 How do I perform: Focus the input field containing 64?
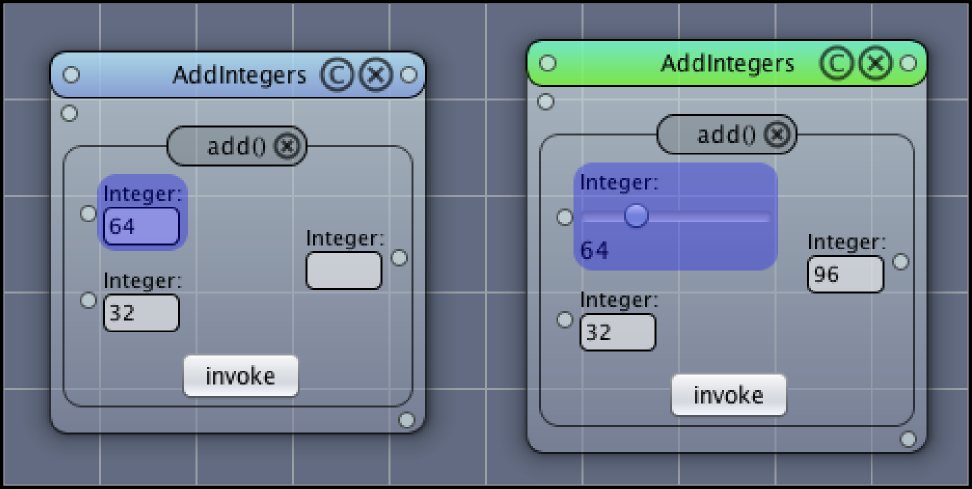141,226
